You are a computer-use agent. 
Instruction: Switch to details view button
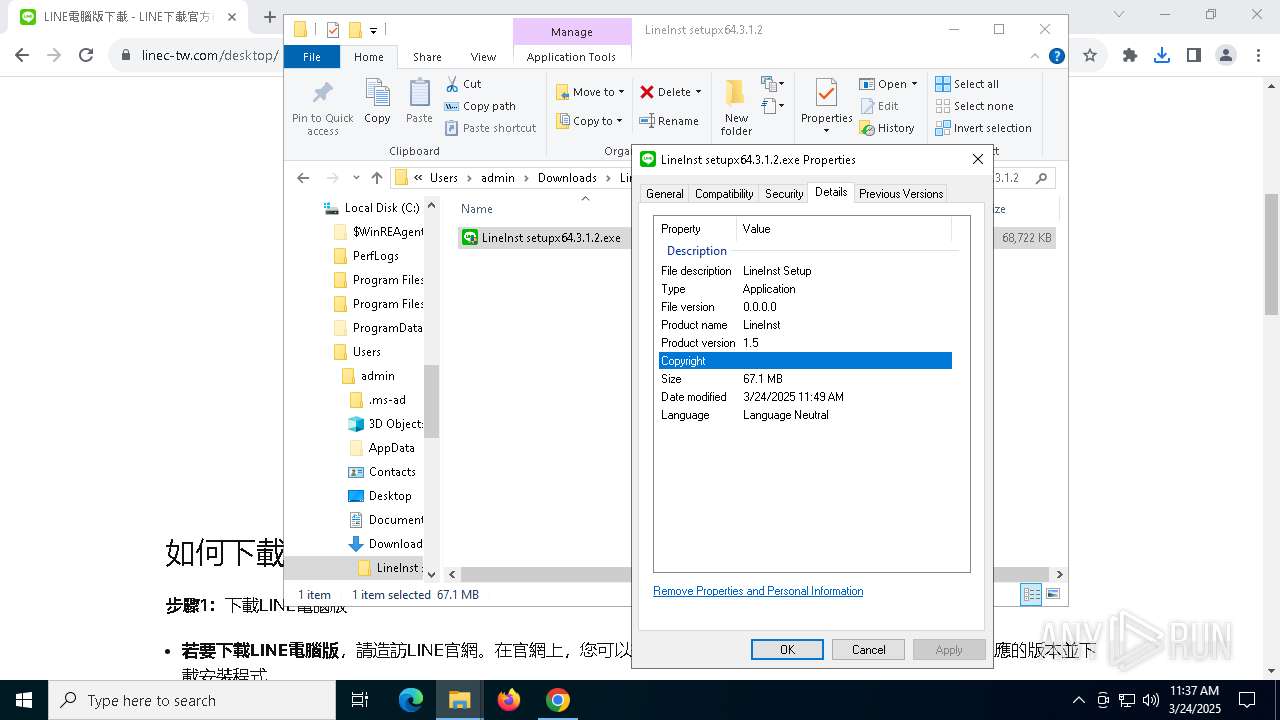click(x=1031, y=594)
